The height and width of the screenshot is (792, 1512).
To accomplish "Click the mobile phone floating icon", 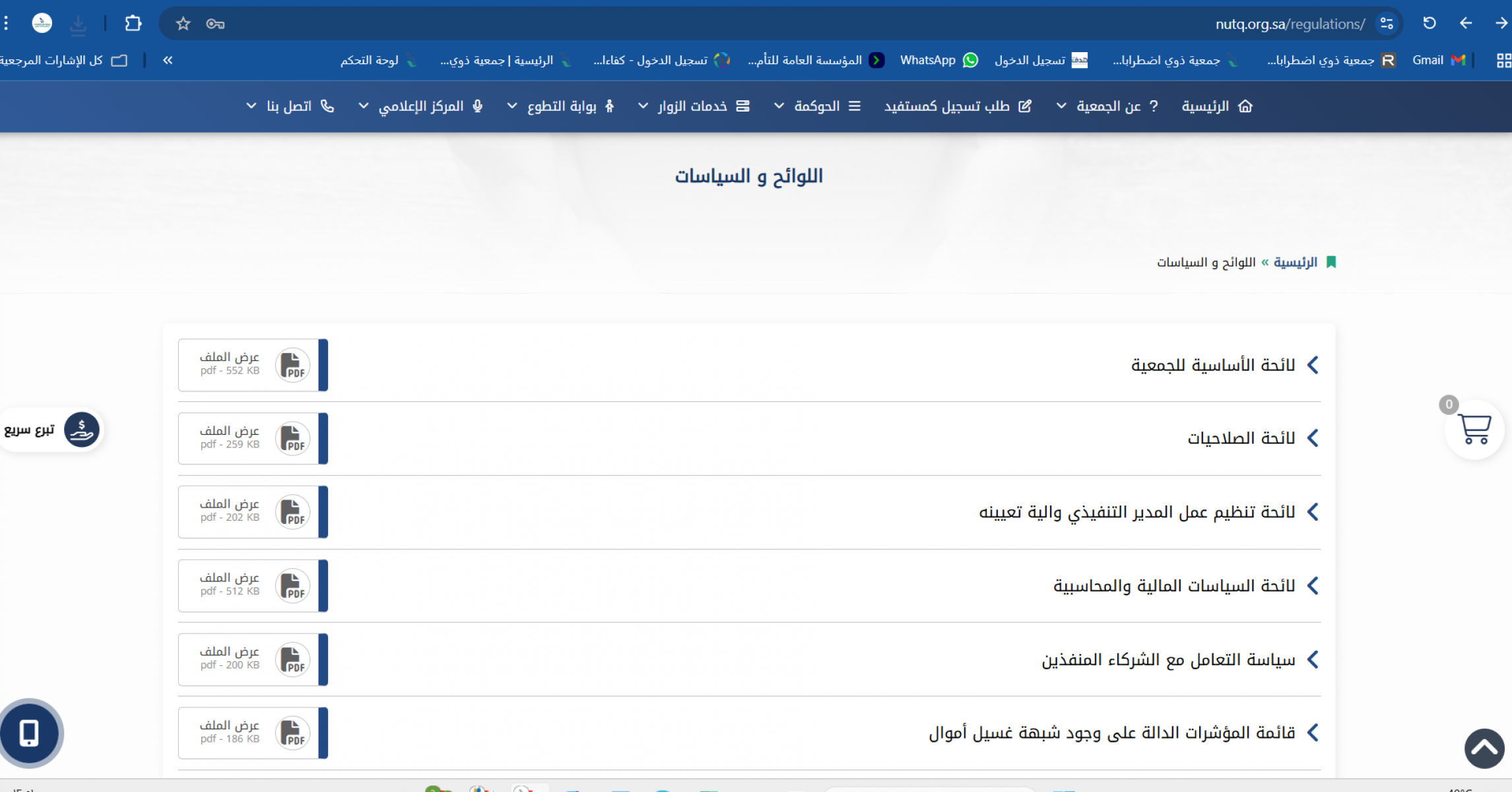I will coord(30,733).
